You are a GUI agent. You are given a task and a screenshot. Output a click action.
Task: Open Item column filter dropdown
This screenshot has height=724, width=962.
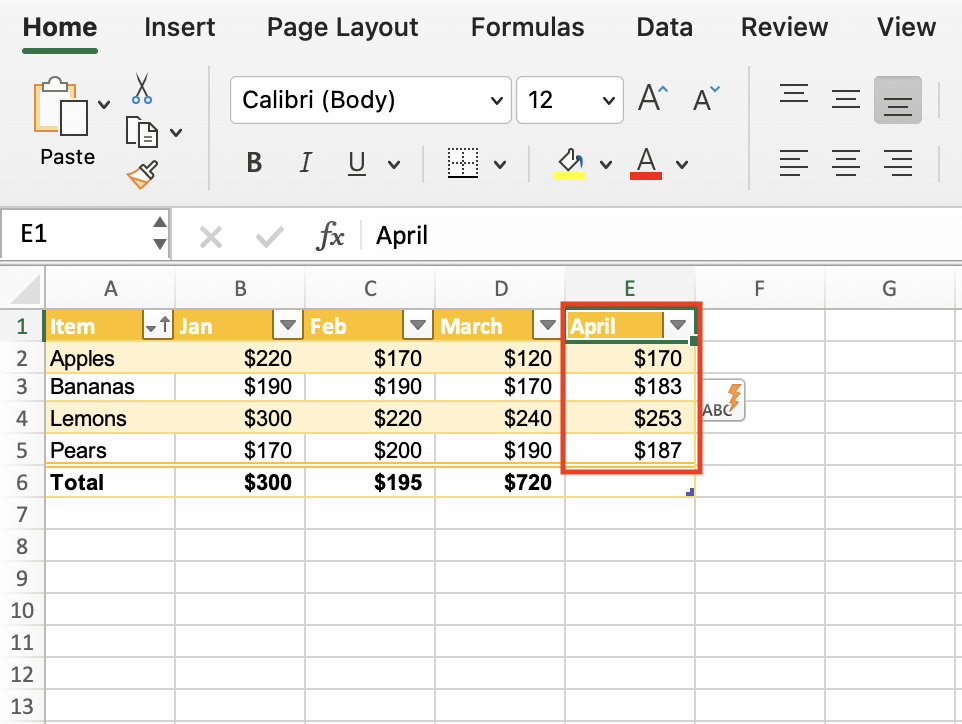[158, 325]
